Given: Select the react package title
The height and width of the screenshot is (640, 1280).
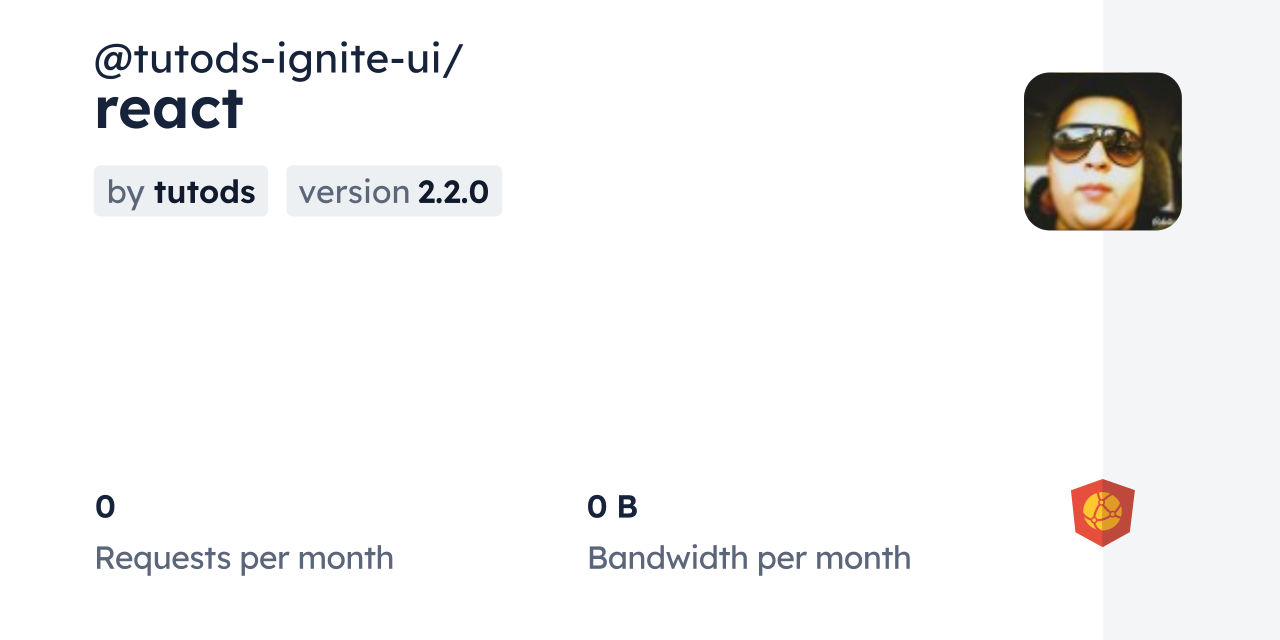Looking at the screenshot, I should pos(169,109).
